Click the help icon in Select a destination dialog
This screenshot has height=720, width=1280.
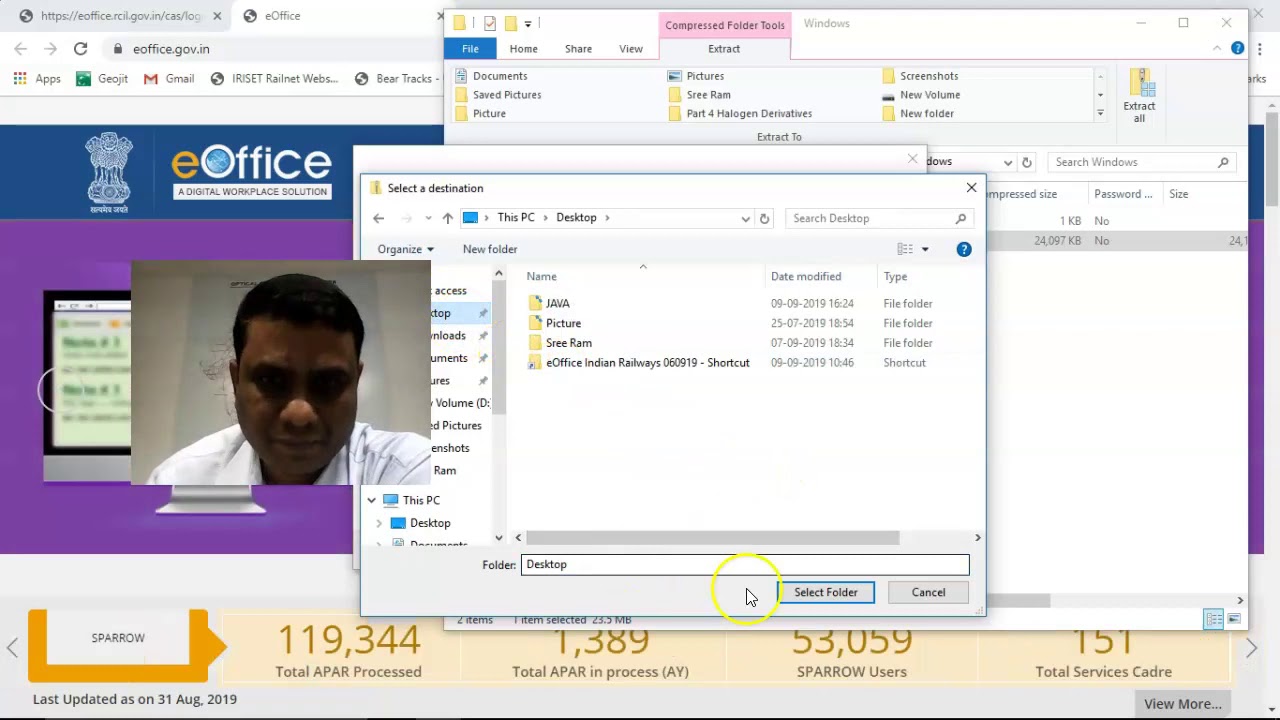pos(964,249)
